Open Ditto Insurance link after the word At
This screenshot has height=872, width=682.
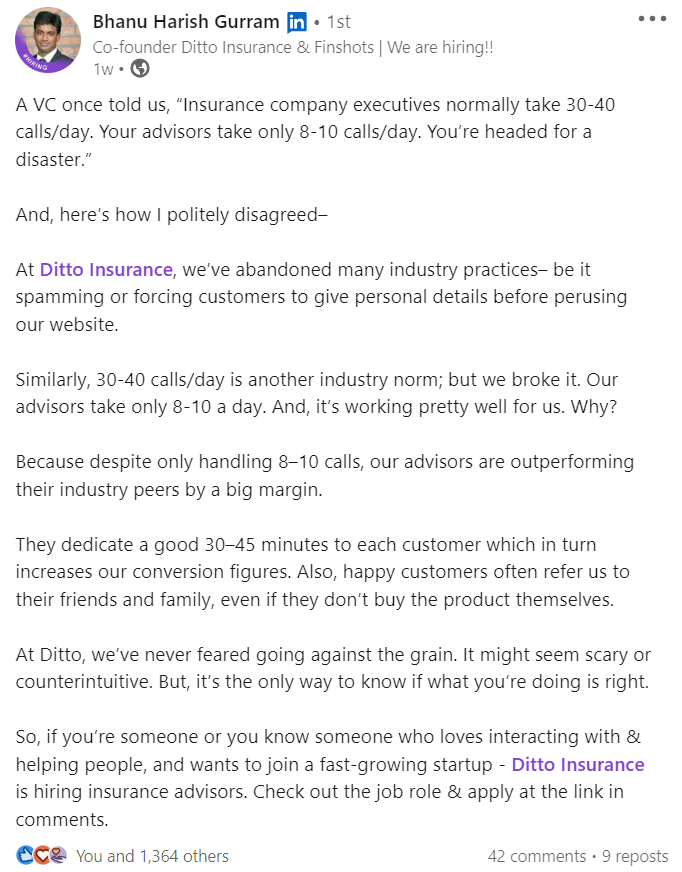(x=106, y=269)
